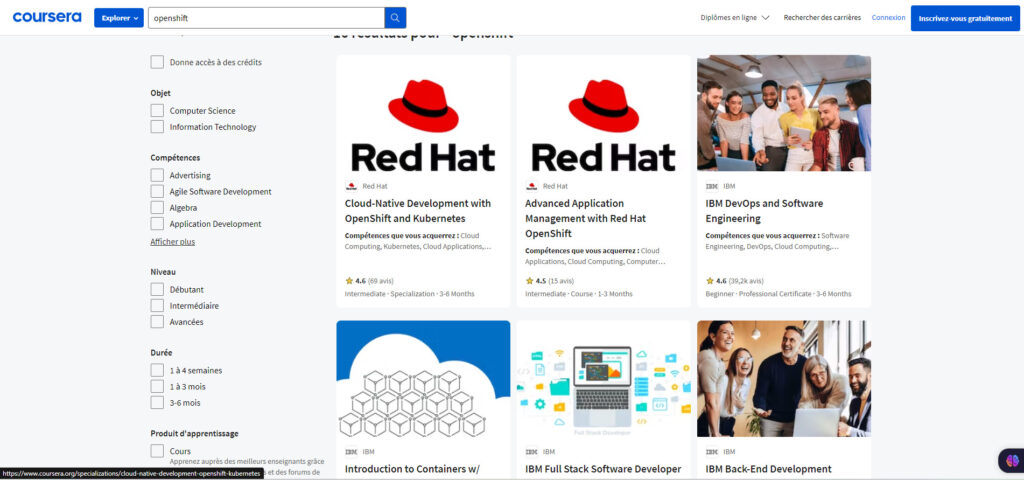Image resolution: width=1024 pixels, height=480 pixels.
Task: Click the Compétences filter heading
Action: pyautogui.click(x=175, y=157)
